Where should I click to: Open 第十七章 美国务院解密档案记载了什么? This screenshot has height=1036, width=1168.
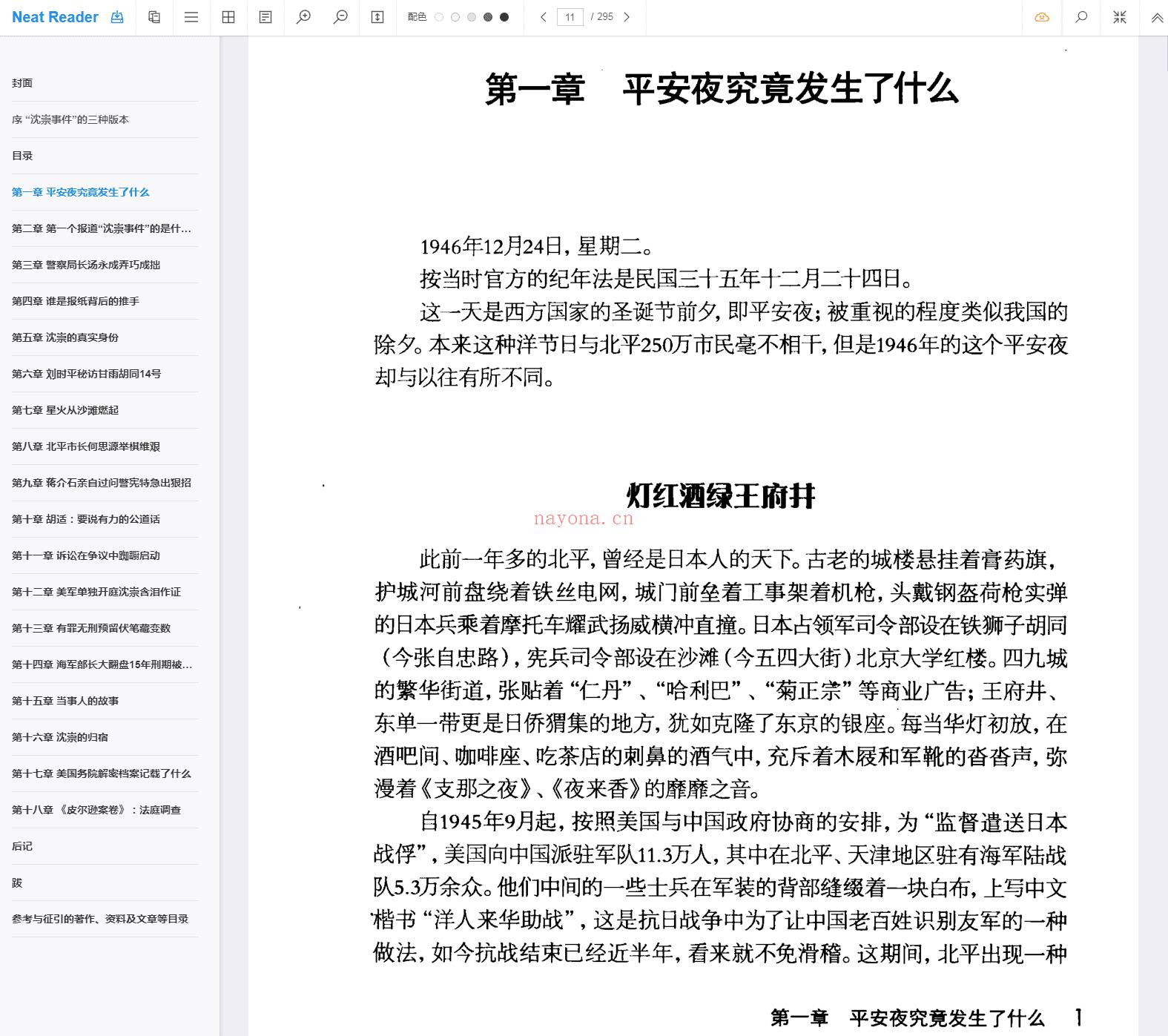click(x=105, y=773)
